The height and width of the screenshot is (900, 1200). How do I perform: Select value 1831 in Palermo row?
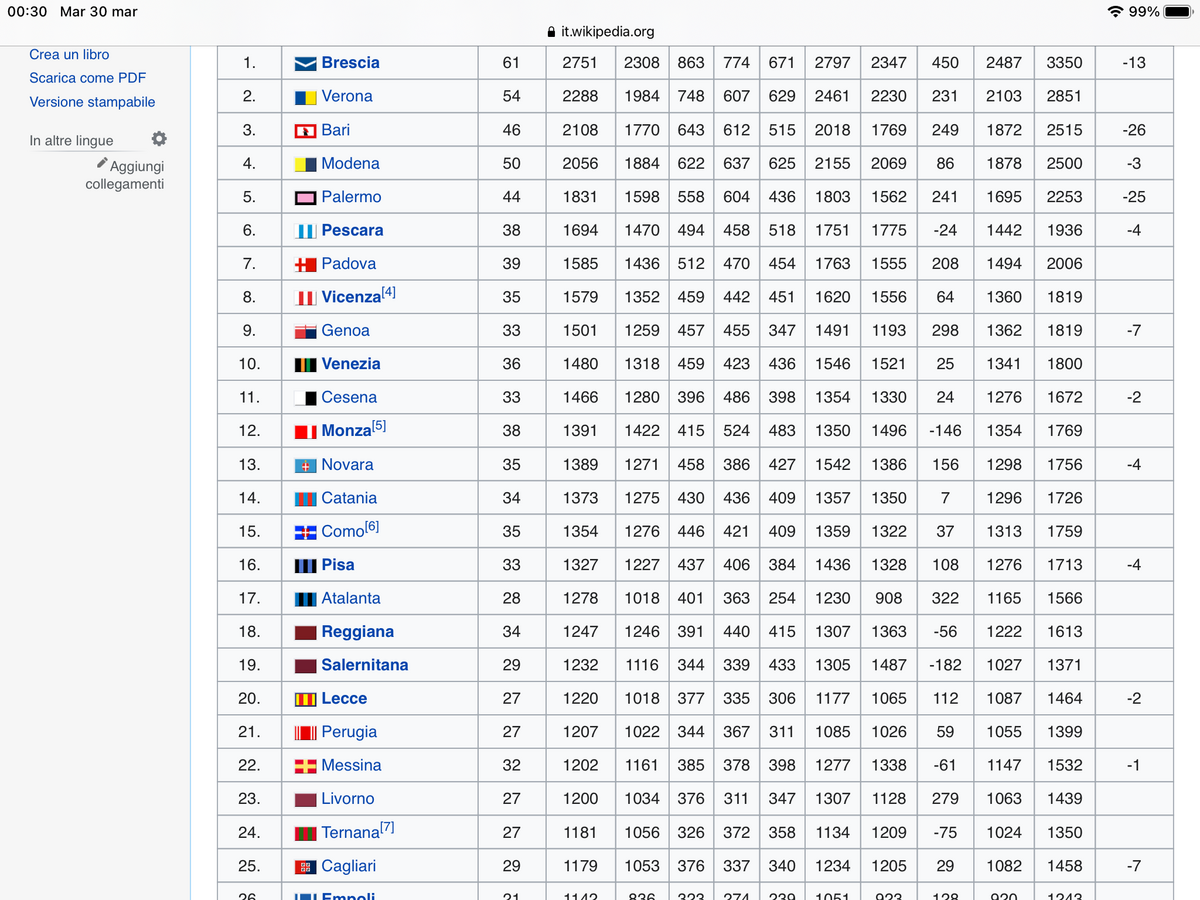click(580, 197)
